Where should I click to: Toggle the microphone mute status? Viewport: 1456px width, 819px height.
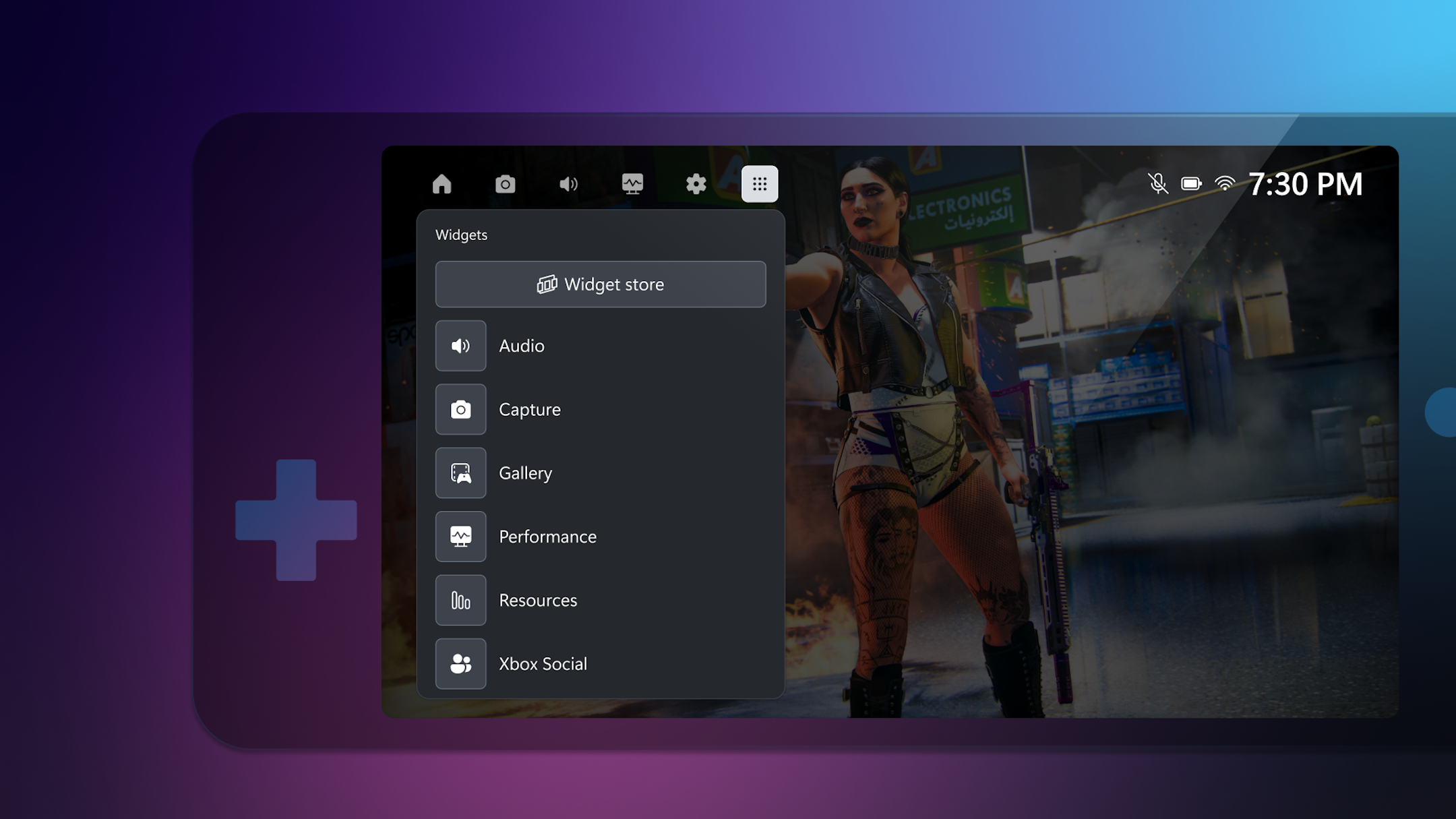[x=1156, y=183]
